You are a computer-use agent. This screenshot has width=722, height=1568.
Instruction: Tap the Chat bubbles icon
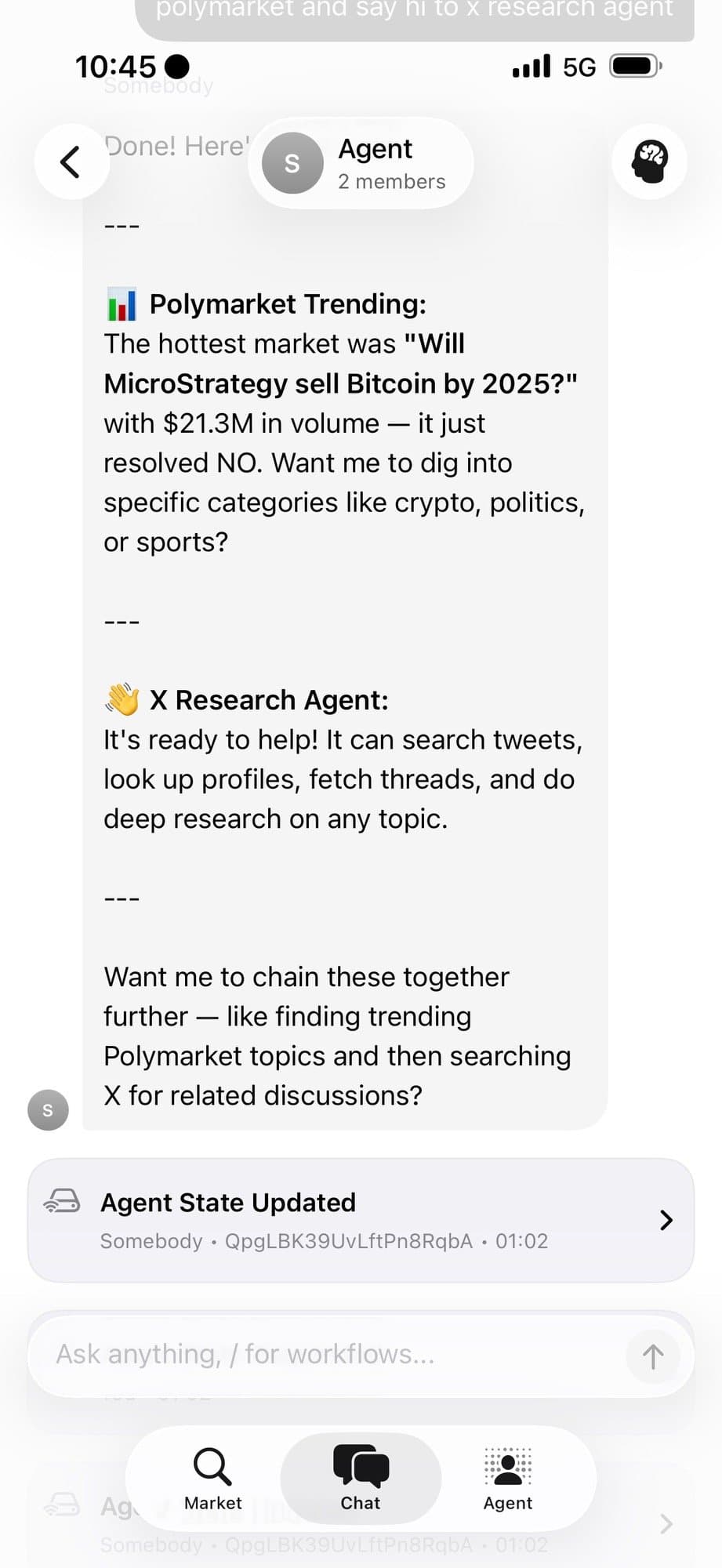361,1466
